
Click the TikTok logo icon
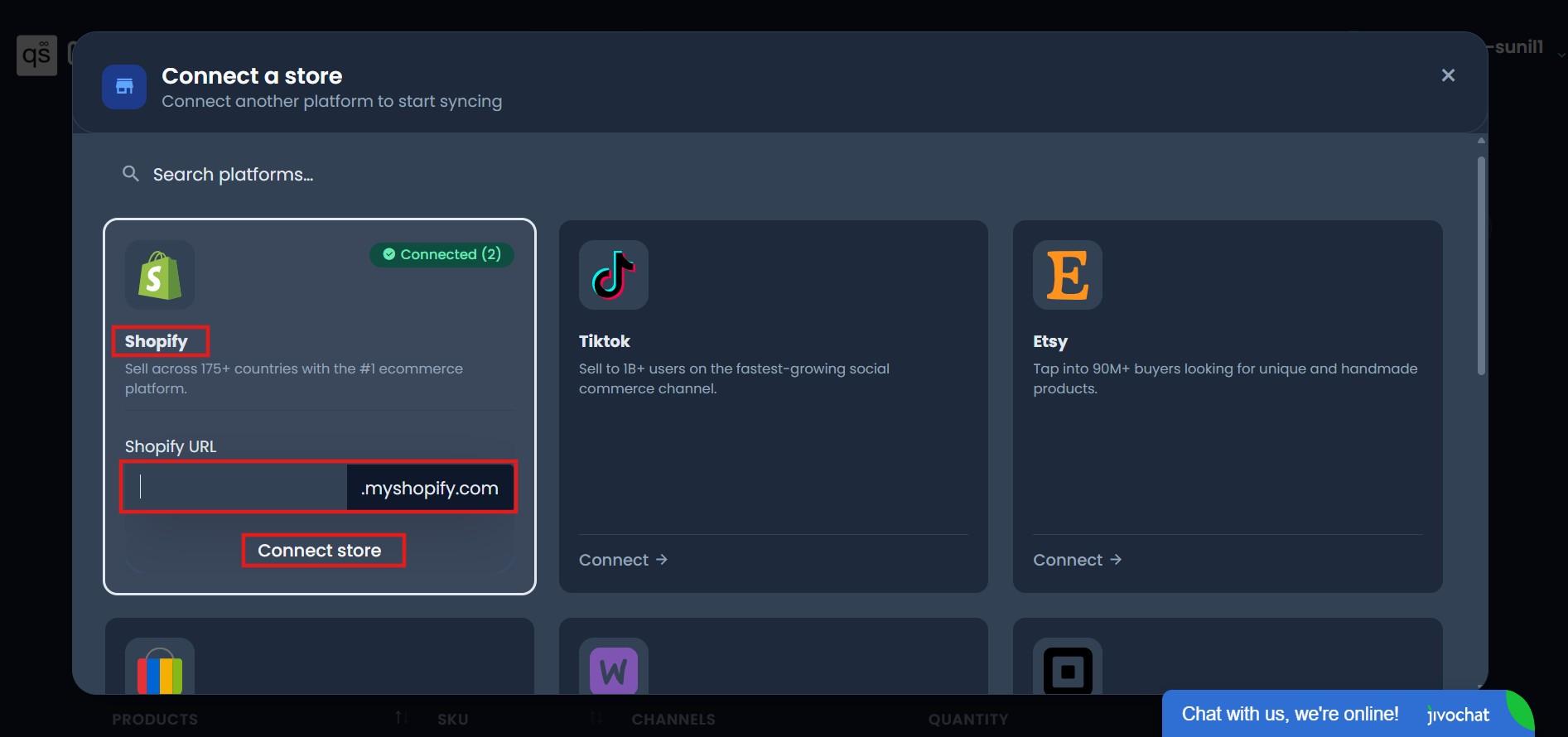pyautogui.click(x=614, y=275)
